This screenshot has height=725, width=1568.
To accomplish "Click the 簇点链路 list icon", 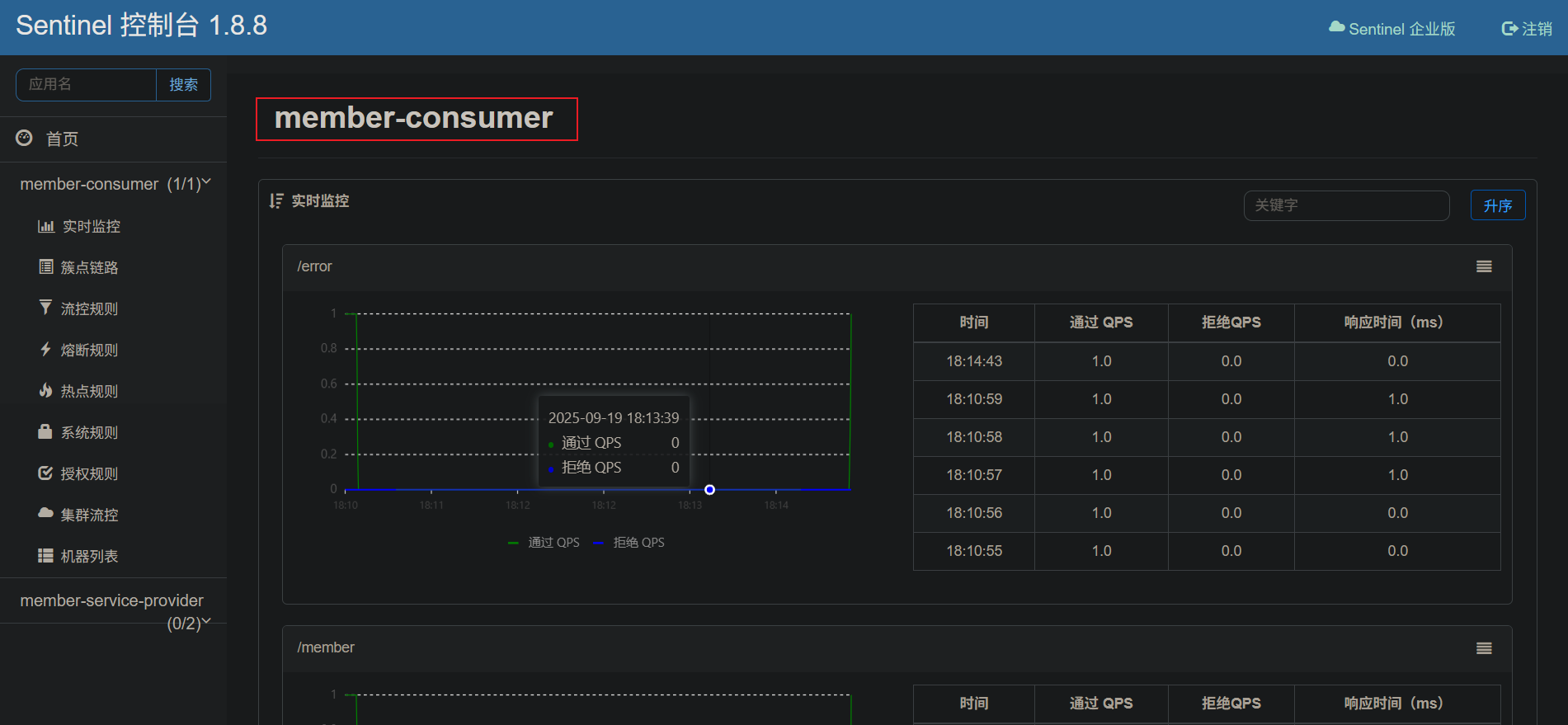I will click(x=46, y=266).
